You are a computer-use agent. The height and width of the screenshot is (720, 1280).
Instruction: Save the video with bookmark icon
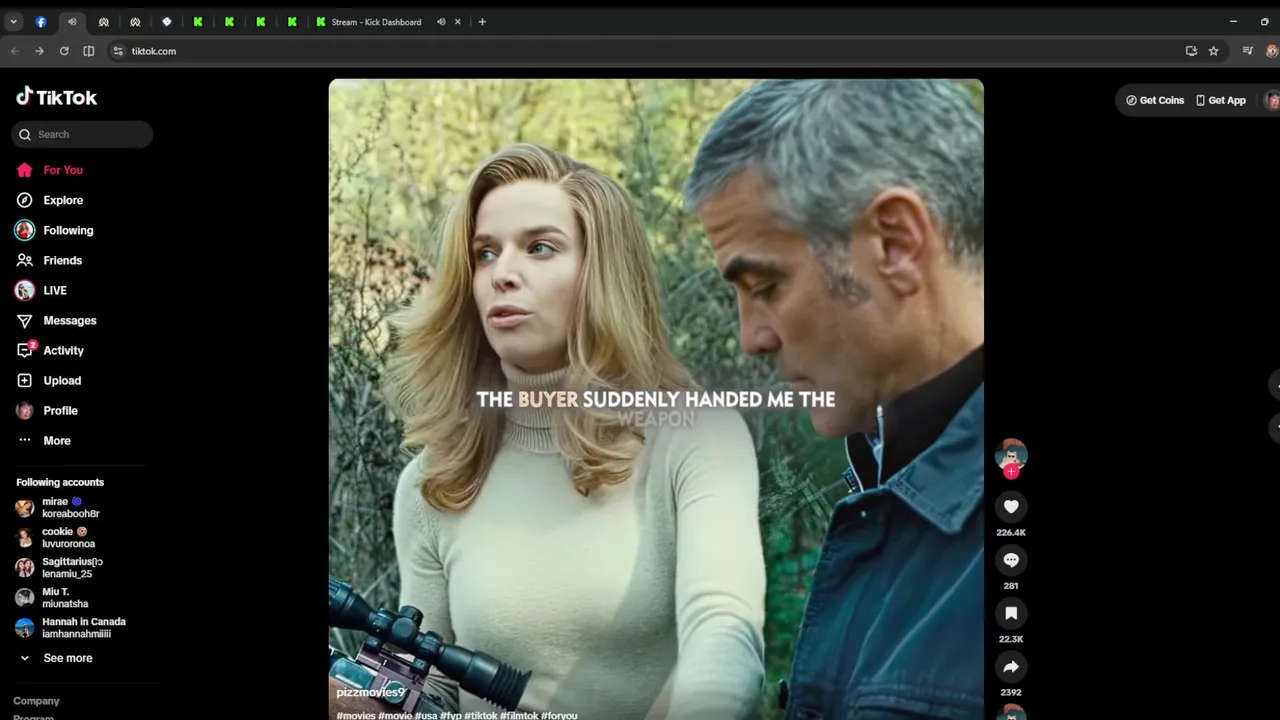click(x=1011, y=613)
